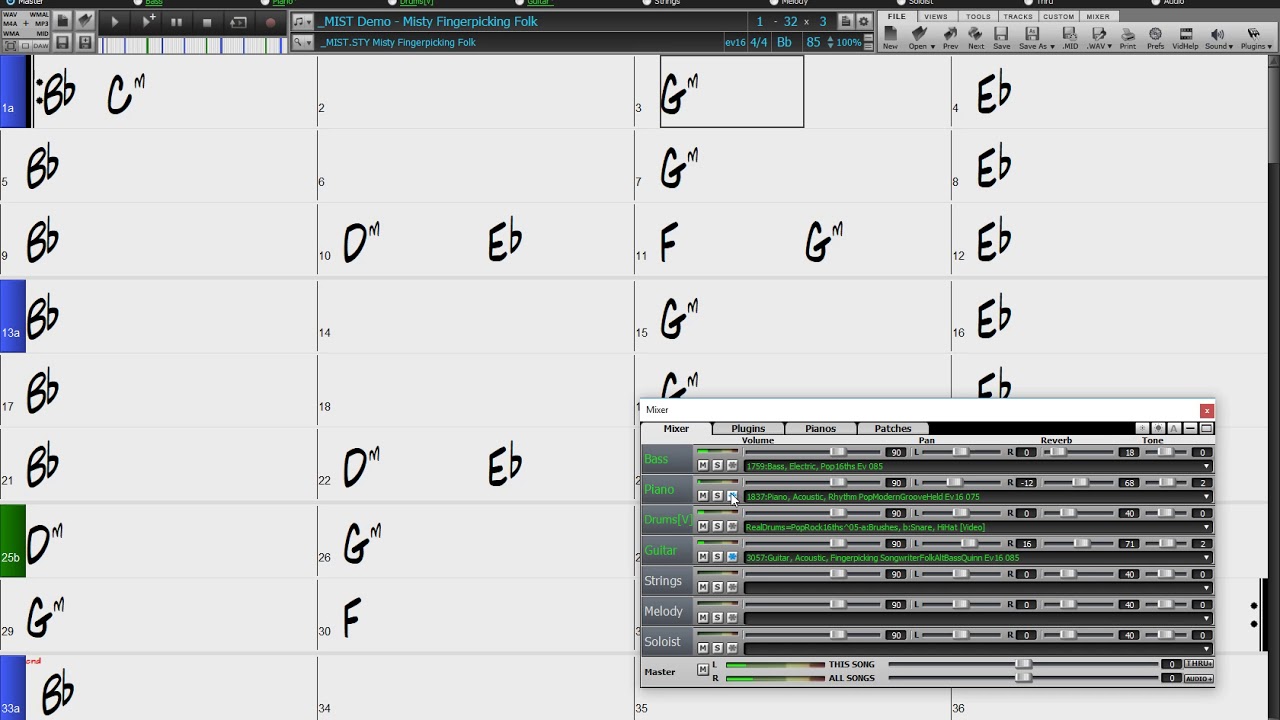Mute the Piano track
Viewport: 1280px width, 720px height.
(703, 496)
